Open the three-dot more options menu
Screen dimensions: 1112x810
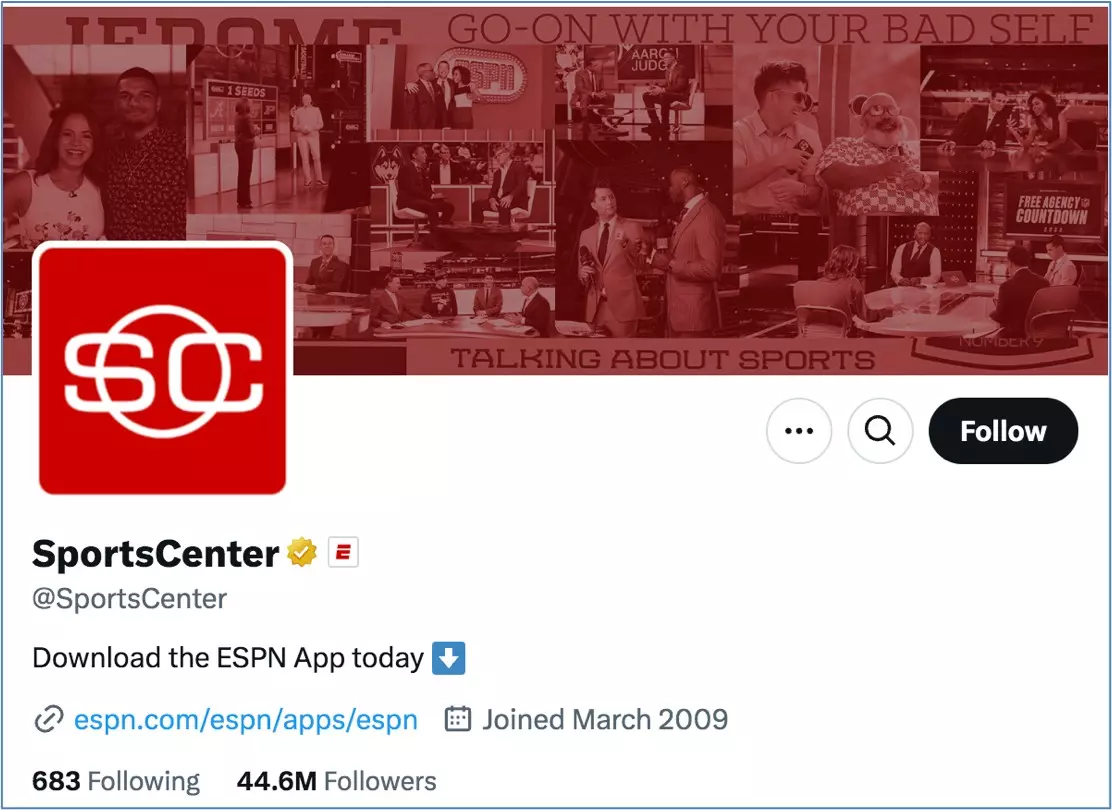coord(799,431)
